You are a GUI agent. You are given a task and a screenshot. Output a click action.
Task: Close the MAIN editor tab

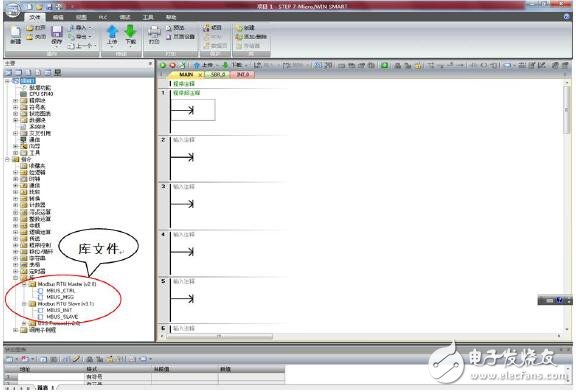click(x=200, y=75)
